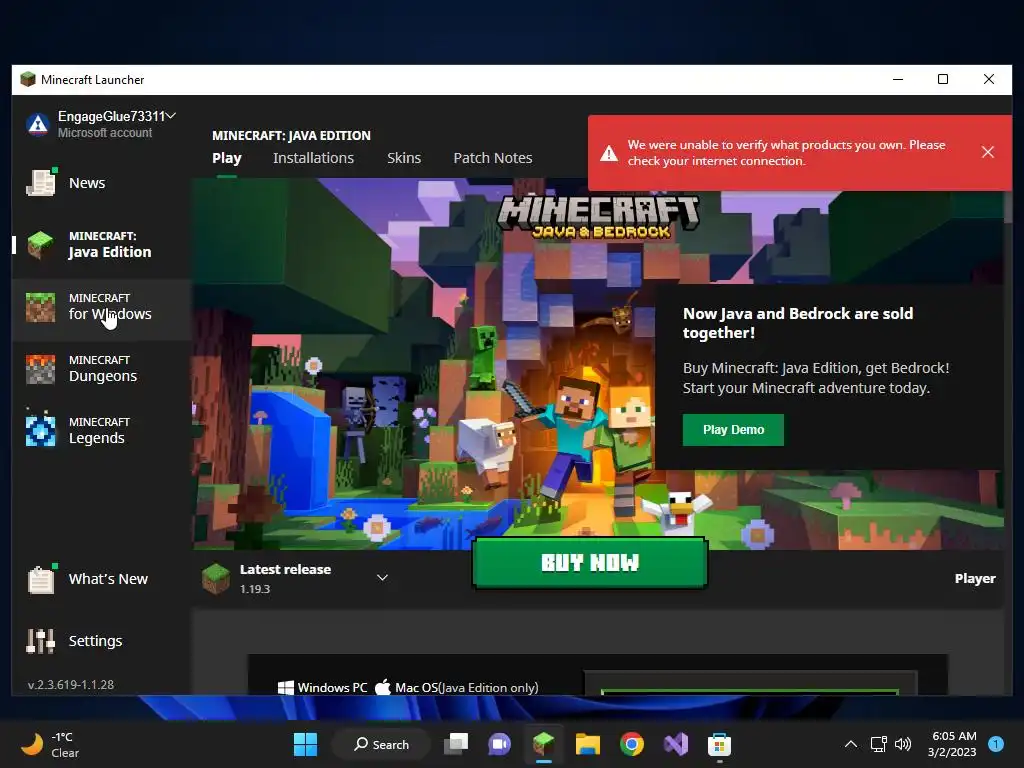This screenshot has width=1024, height=768.
Task: Click the account avatar icon
Action: point(38,123)
